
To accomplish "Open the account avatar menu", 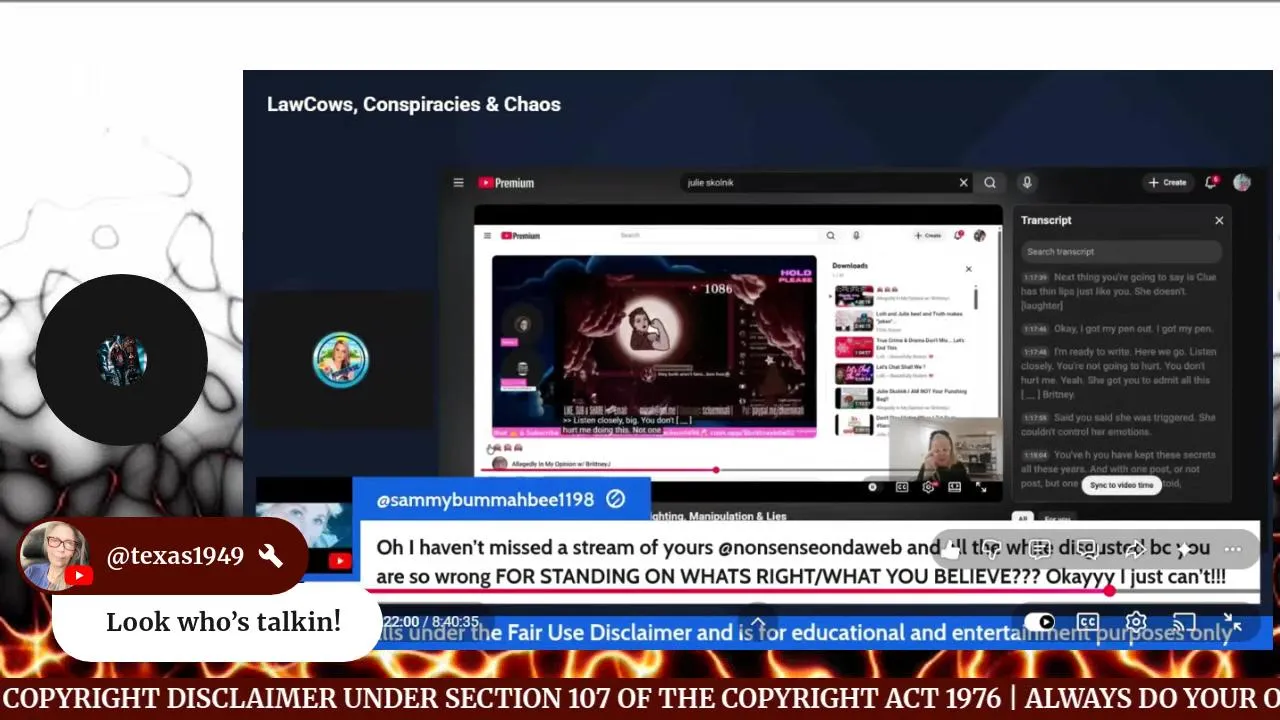I will [x=1242, y=182].
